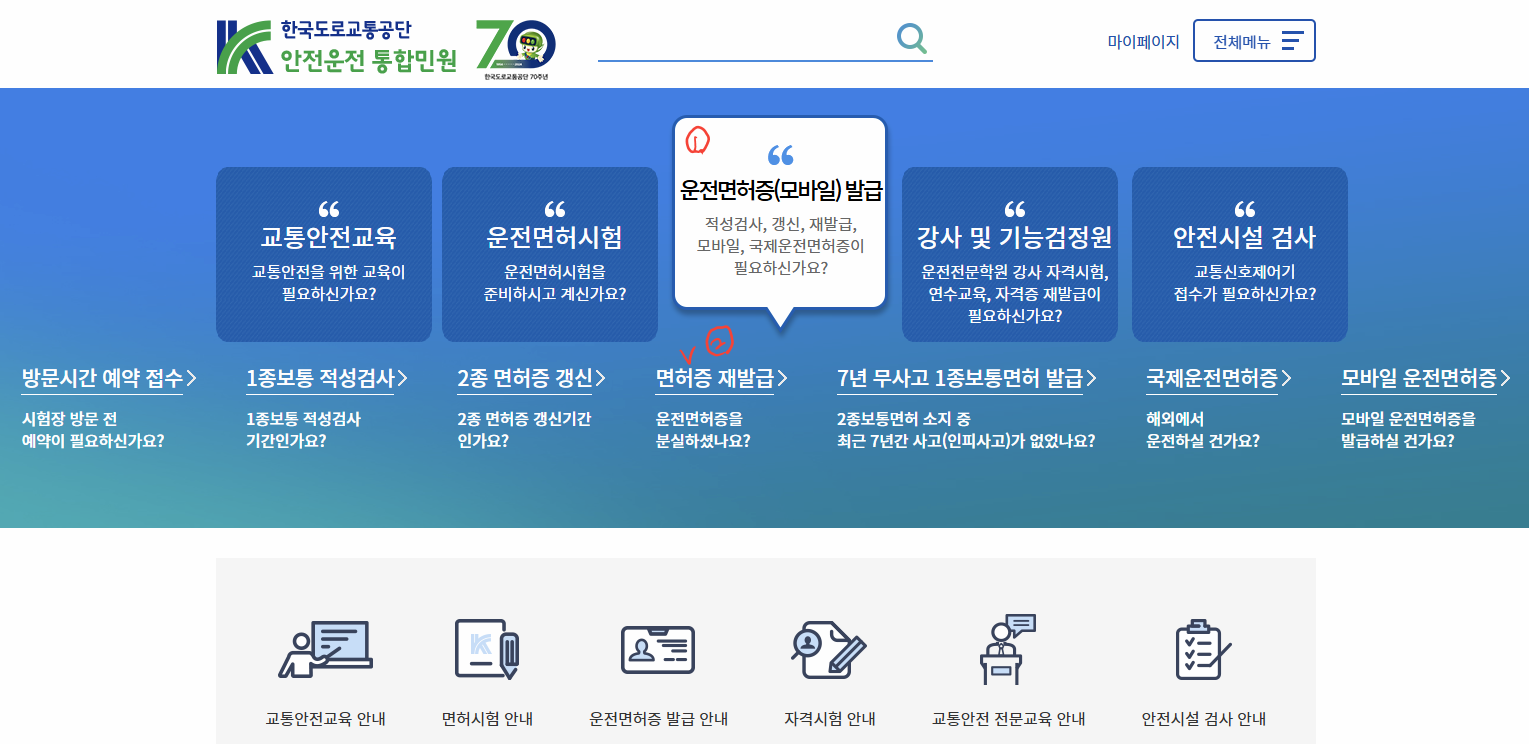
Task: Open the 운전면허증 발급 안내 license card icon
Action: click(x=658, y=649)
